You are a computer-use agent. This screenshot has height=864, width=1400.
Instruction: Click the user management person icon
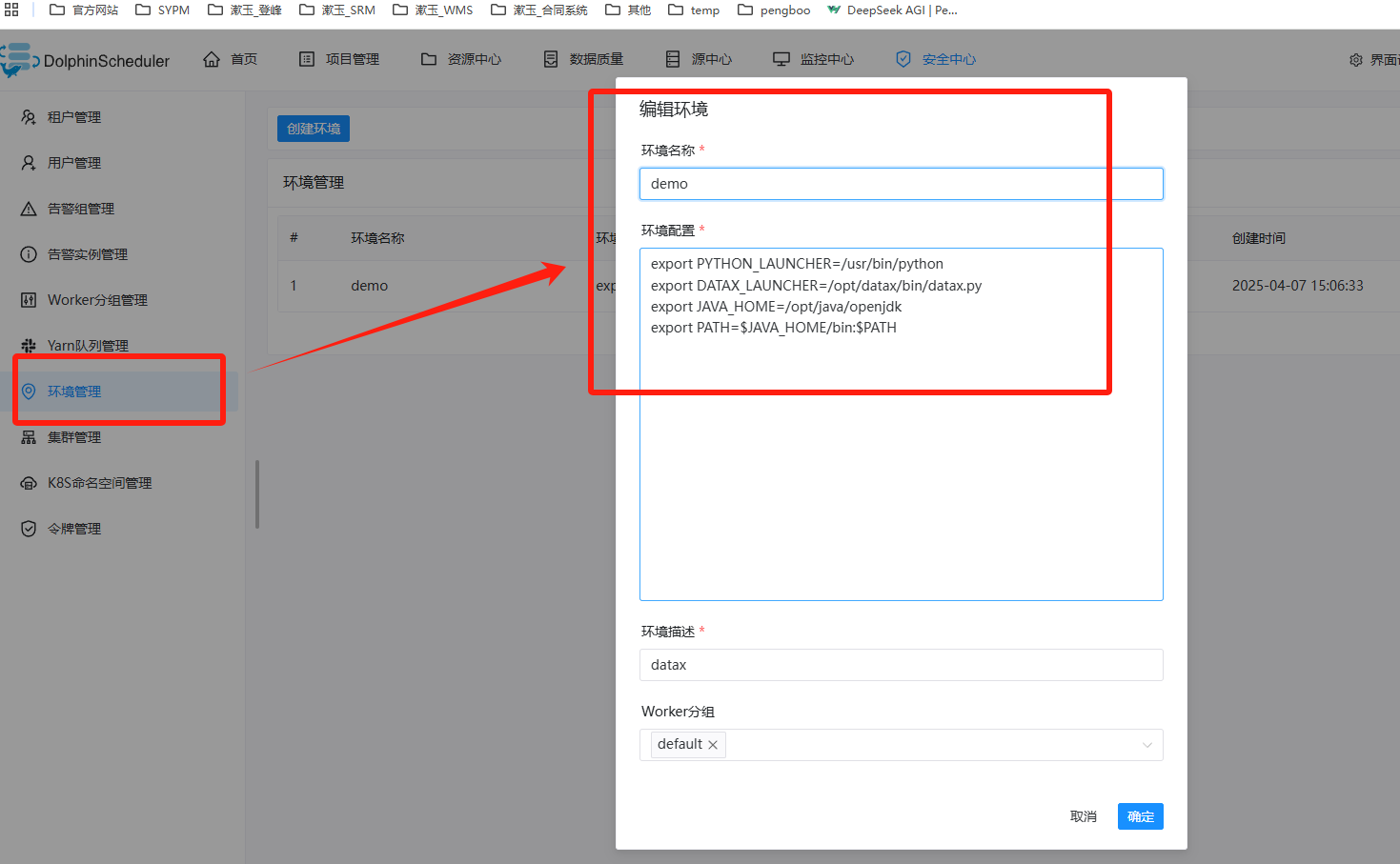point(29,163)
